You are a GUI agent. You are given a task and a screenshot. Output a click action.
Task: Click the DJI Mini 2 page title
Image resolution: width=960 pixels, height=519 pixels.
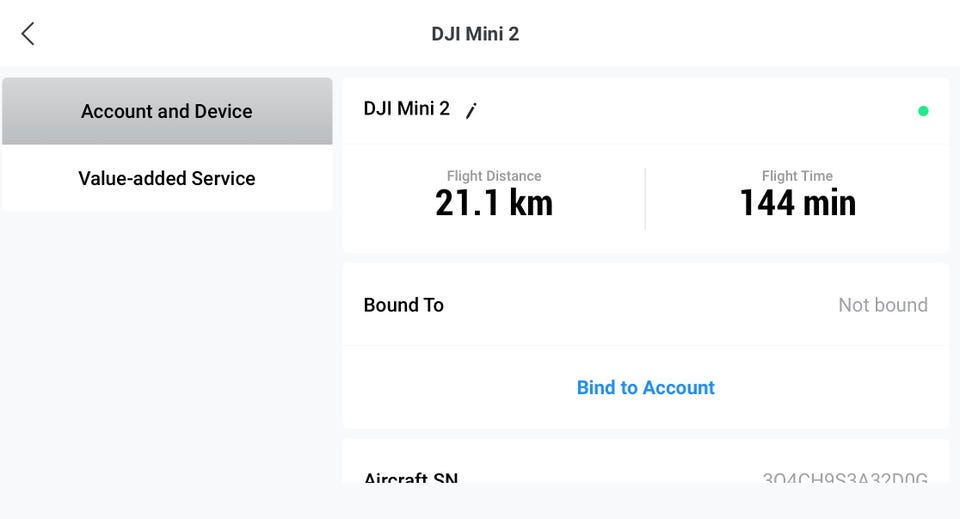pyautogui.click(x=475, y=34)
